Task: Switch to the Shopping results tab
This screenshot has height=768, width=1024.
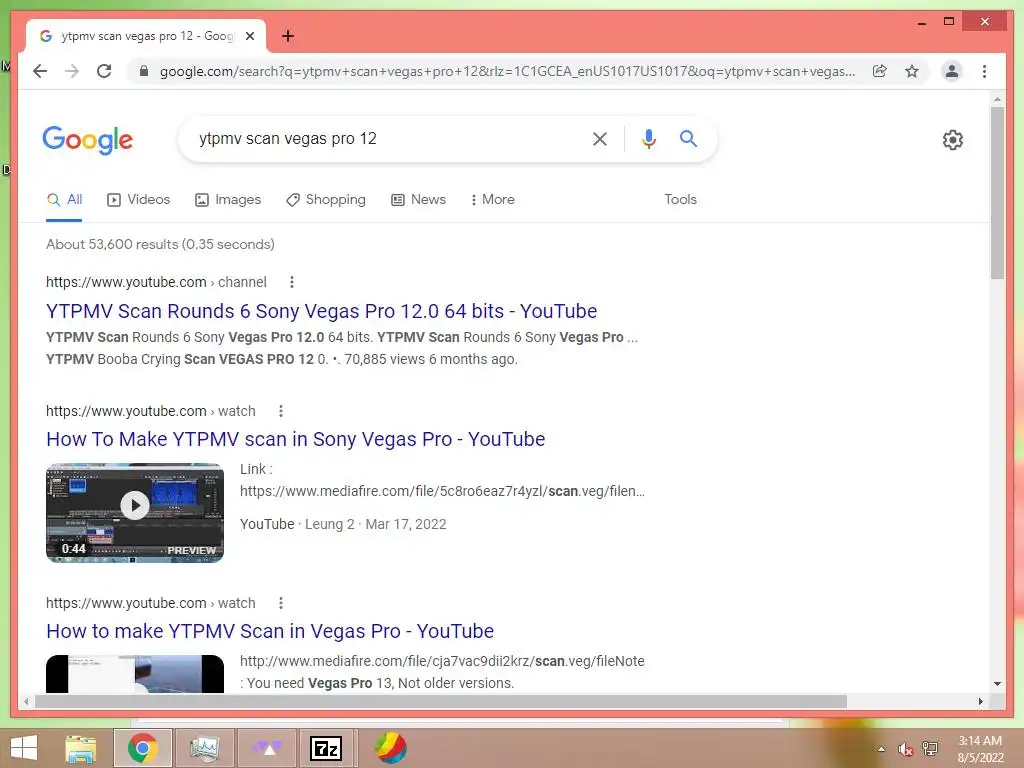Action: point(326,200)
